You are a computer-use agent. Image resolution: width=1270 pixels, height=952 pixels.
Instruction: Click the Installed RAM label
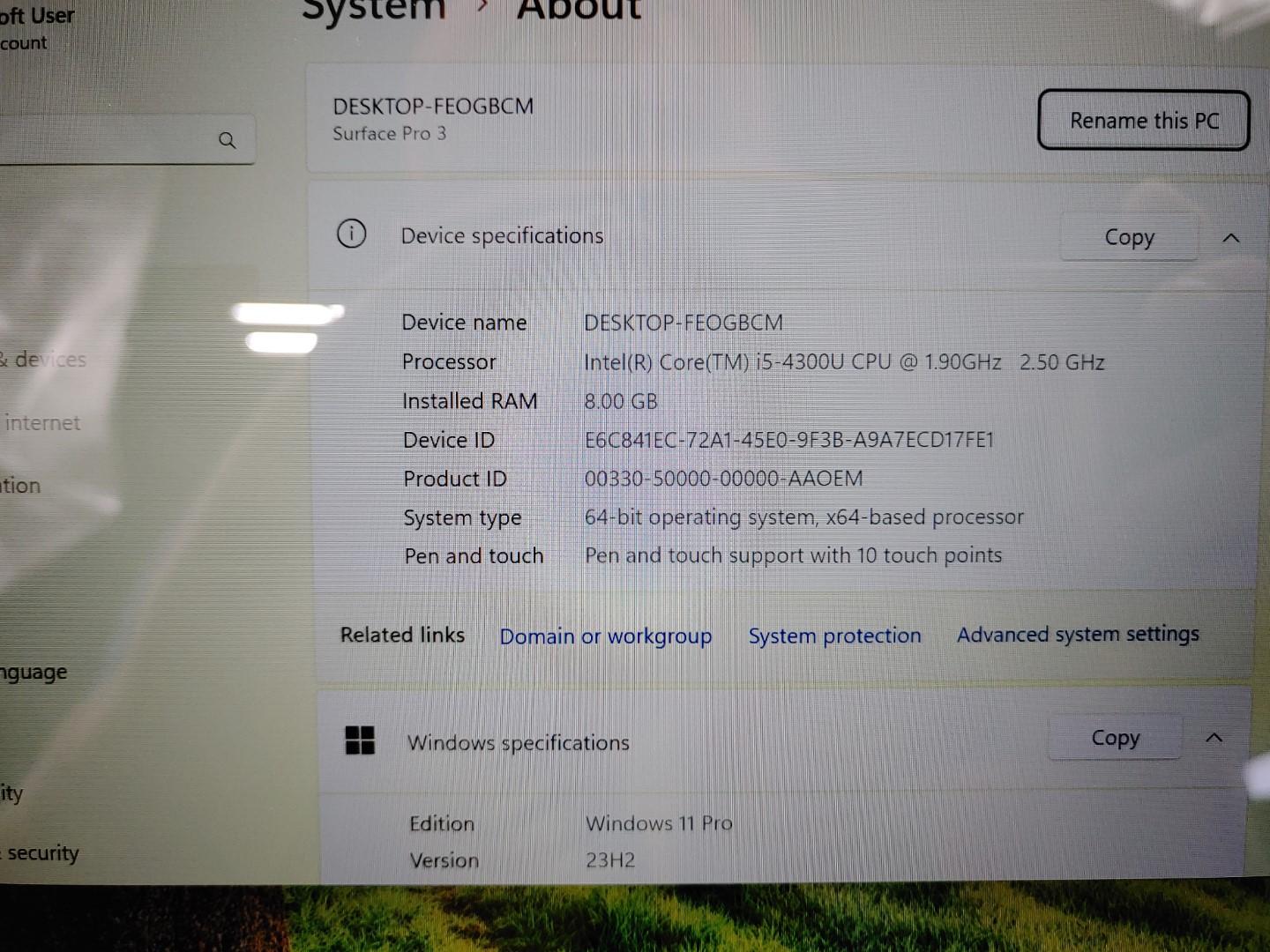click(470, 401)
